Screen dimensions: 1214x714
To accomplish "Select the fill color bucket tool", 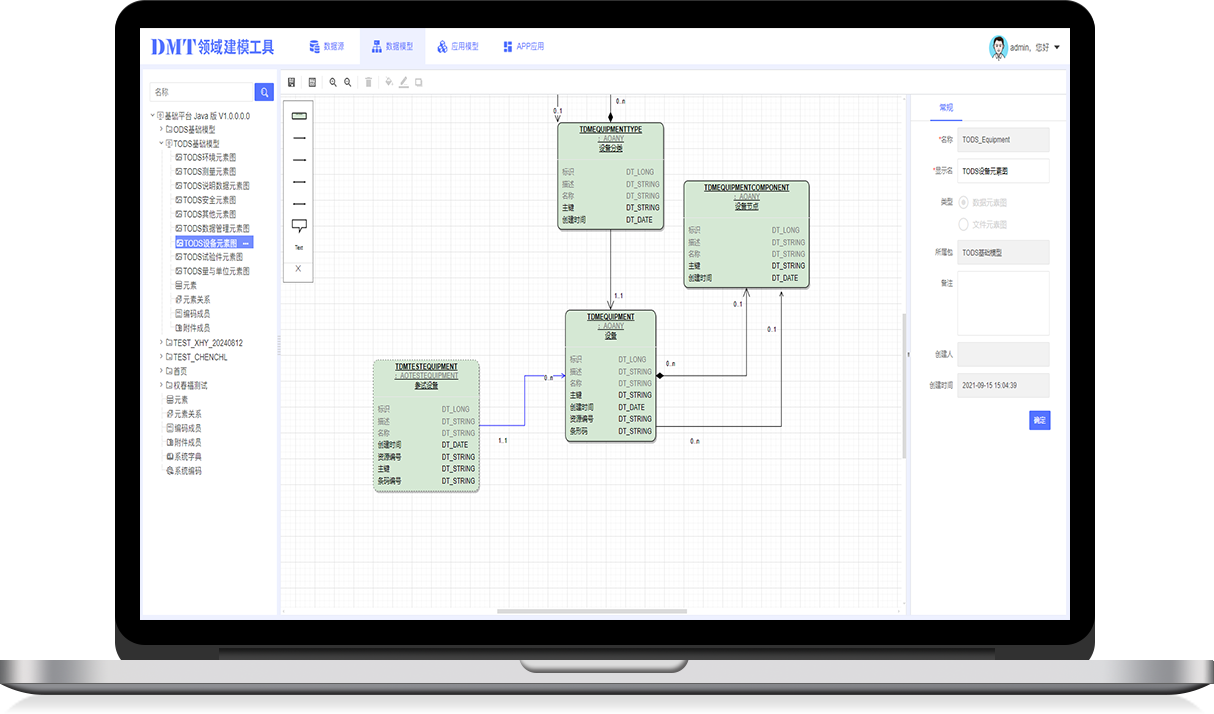I will (x=389, y=82).
